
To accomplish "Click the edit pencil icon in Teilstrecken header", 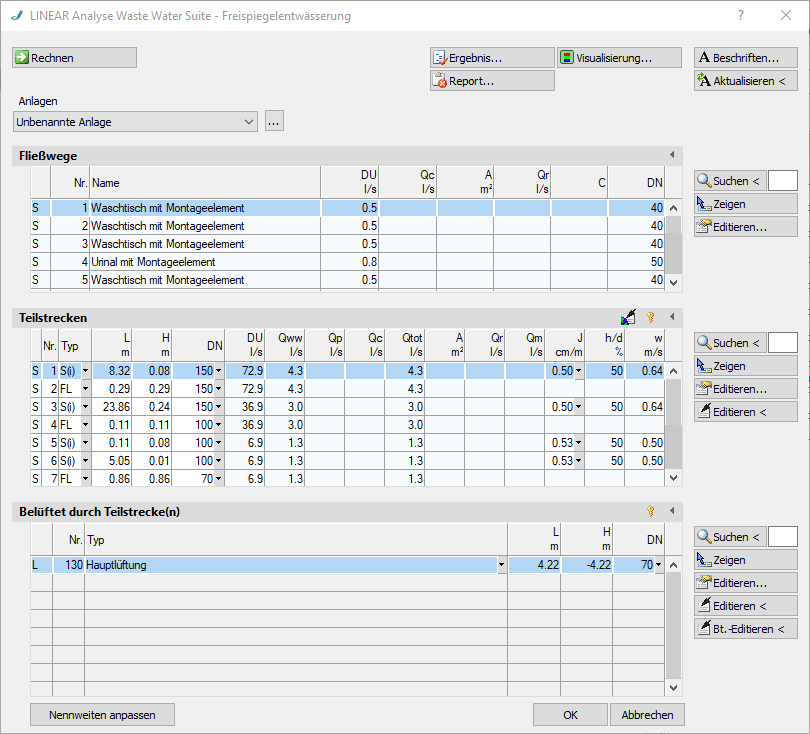I will tap(628, 317).
